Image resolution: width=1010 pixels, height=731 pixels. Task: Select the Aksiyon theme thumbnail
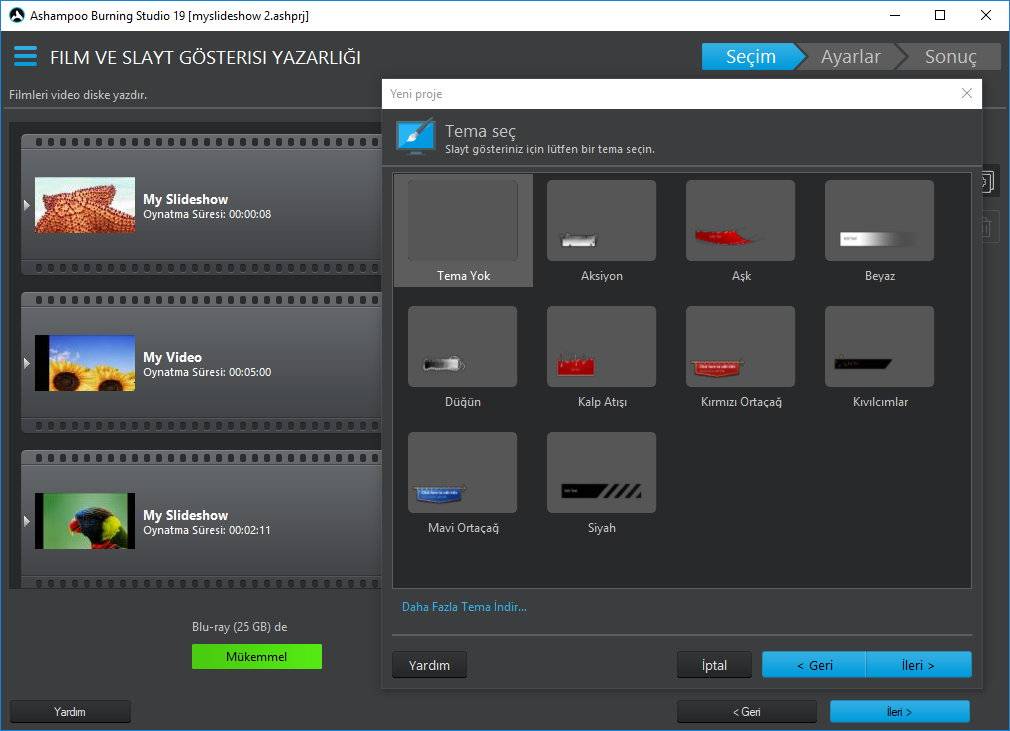tap(601, 221)
